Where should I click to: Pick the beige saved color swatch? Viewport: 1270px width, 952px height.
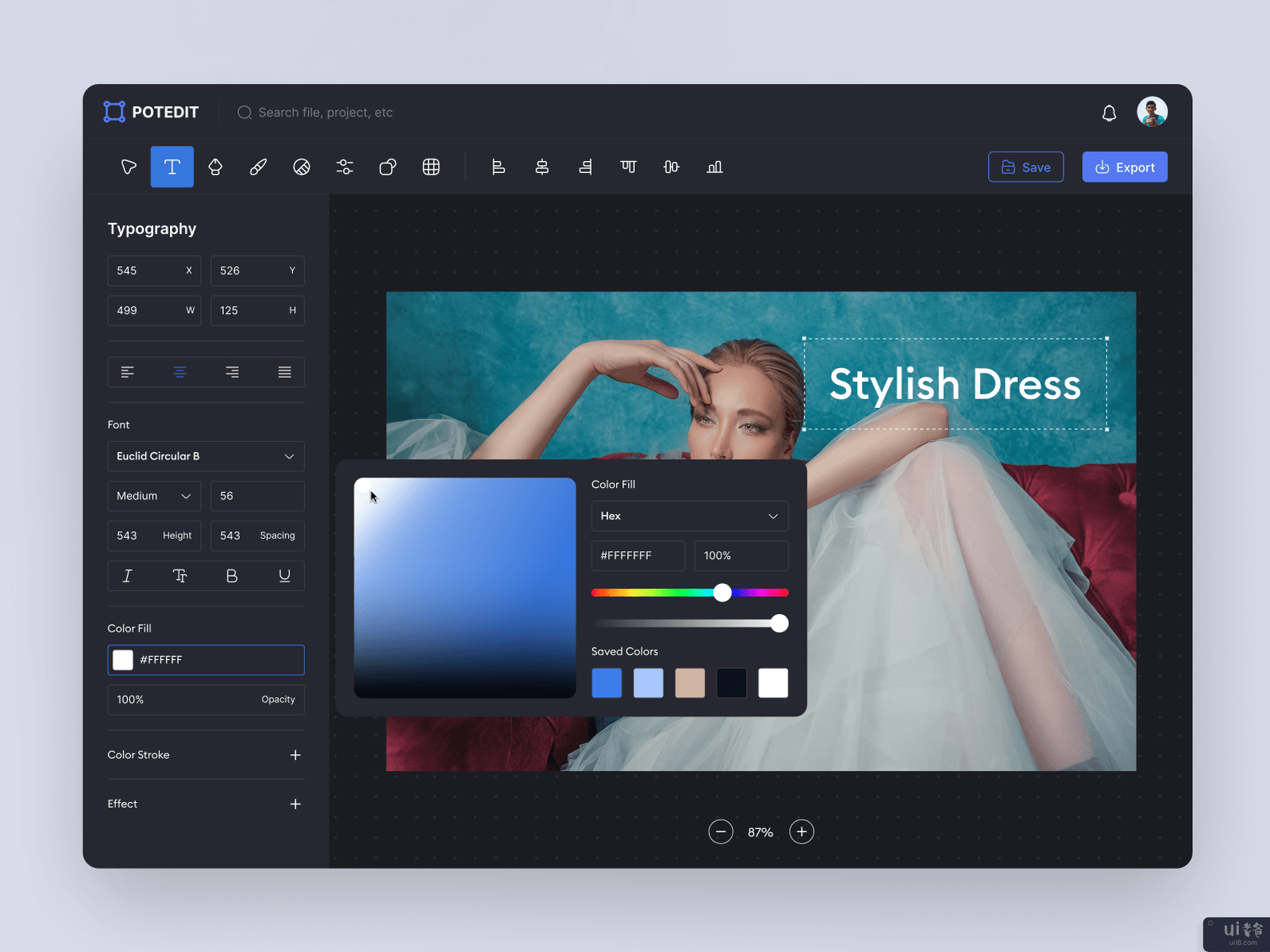click(690, 683)
